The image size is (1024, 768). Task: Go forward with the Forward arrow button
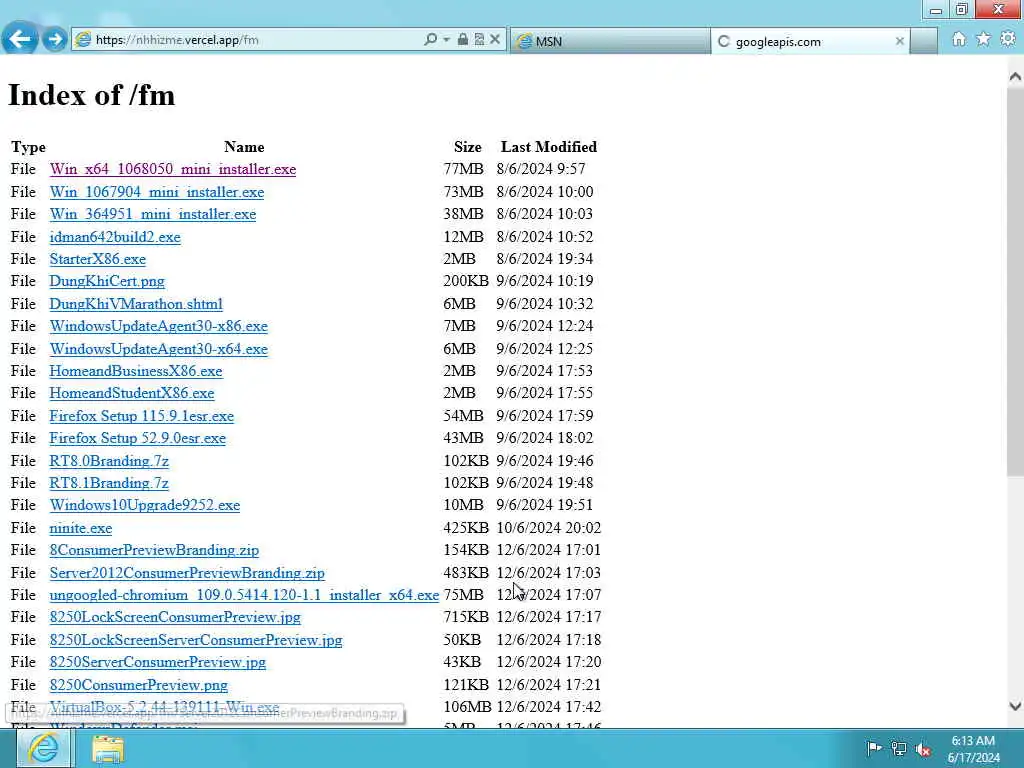(55, 40)
